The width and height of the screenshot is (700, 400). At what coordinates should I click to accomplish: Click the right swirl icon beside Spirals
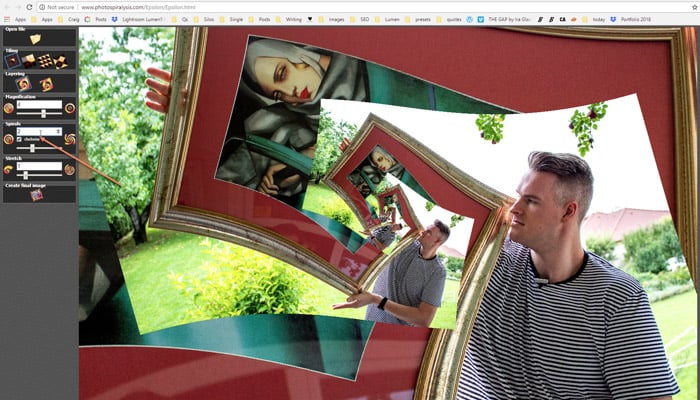(x=70, y=139)
